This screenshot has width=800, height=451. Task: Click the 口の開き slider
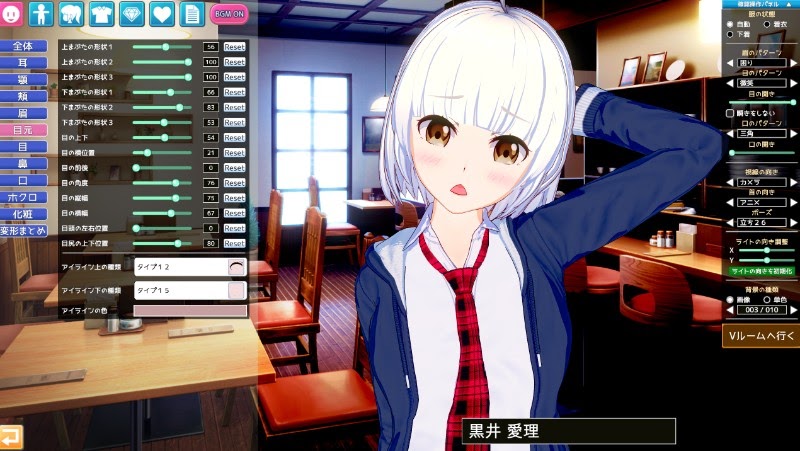[762, 153]
